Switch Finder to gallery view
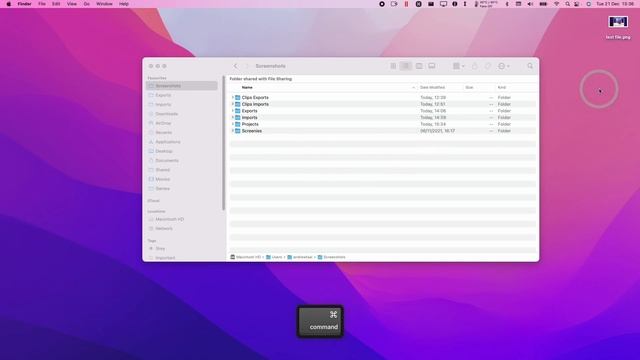 432,66
